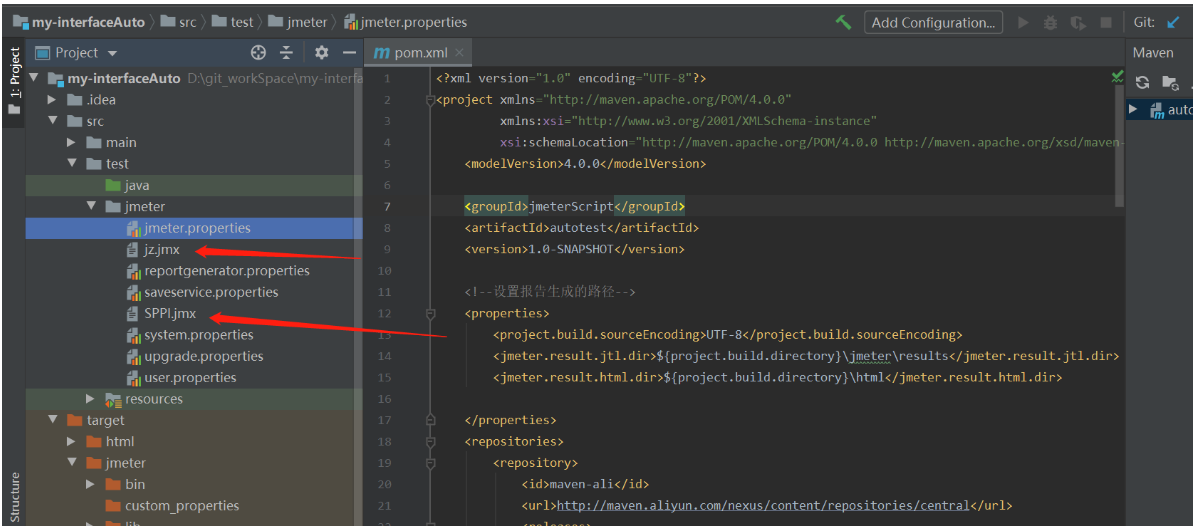The image size is (1194, 528).
Task: Hide the Project panel with the minus icon
Action: pyautogui.click(x=349, y=52)
